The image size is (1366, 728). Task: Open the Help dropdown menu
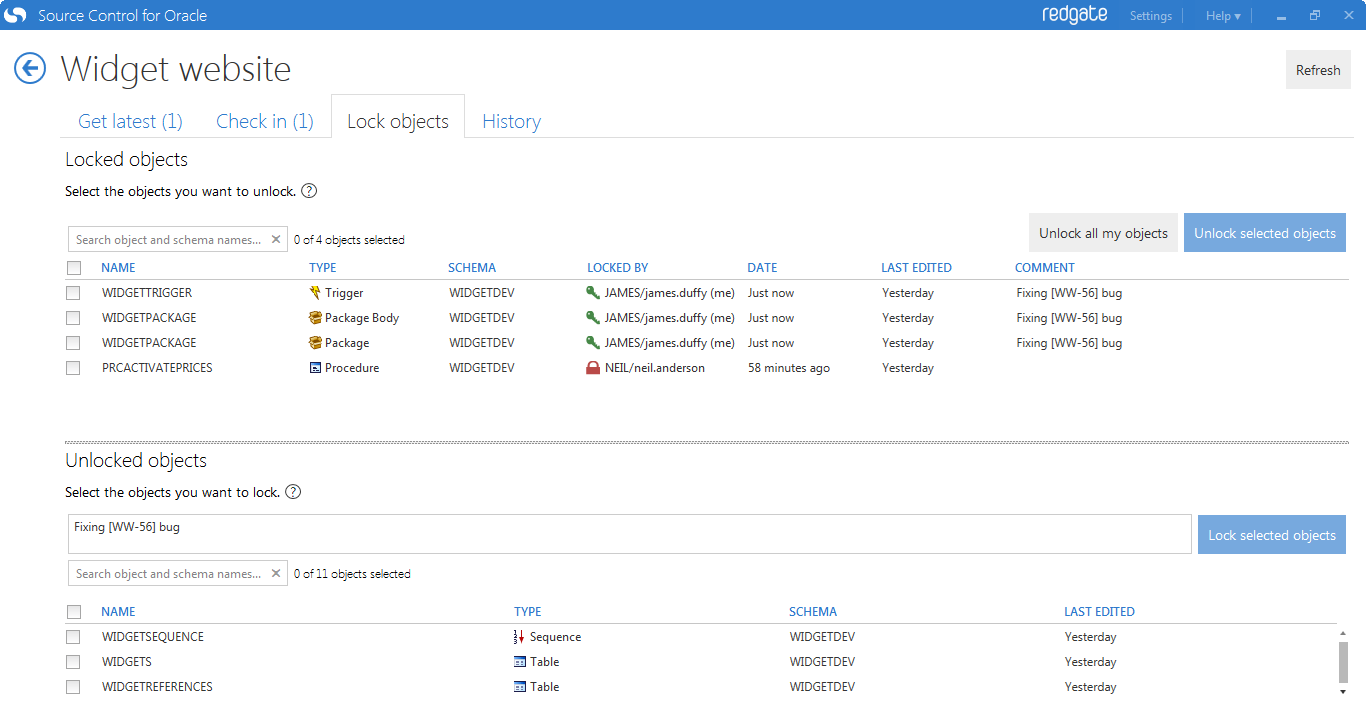(1222, 16)
